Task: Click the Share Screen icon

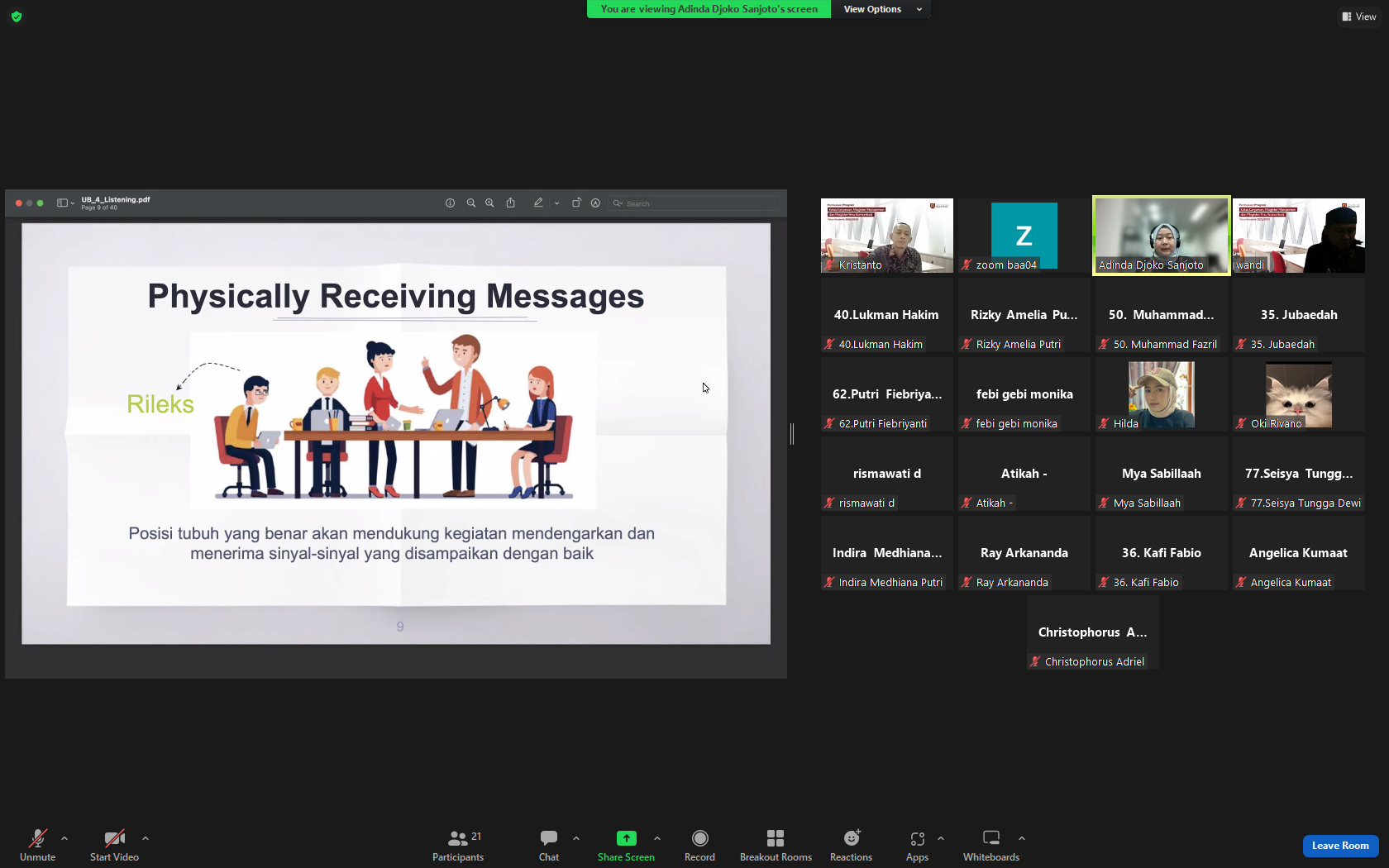Action: (x=626, y=838)
